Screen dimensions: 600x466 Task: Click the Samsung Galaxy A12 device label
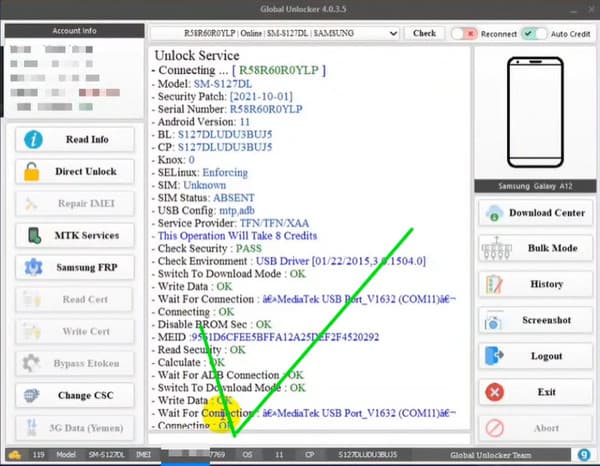pos(535,186)
